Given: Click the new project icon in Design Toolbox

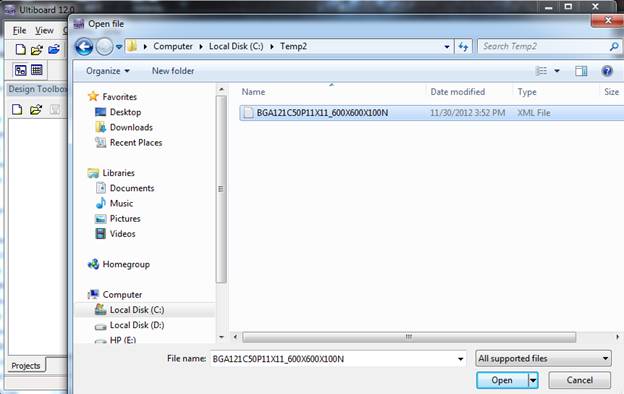Looking at the screenshot, I should click(x=17, y=109).
